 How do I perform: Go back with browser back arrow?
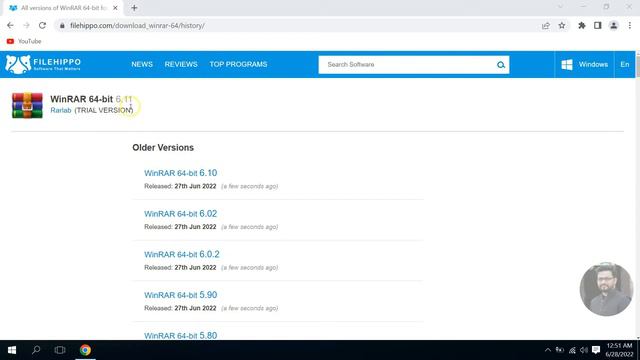(10, 25)
